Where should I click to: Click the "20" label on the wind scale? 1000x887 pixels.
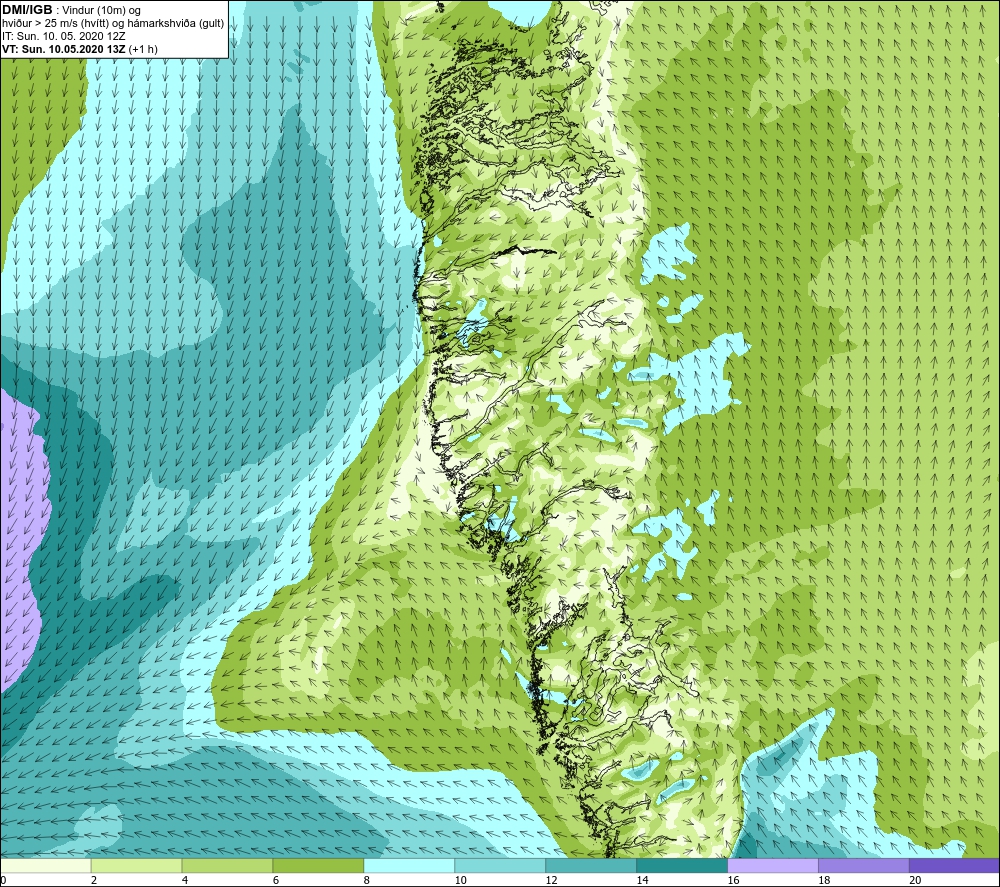tap(915, 880)
